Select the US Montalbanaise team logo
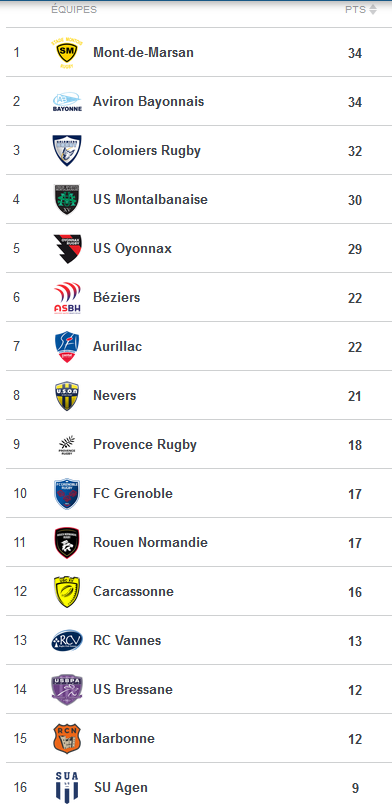 click(x=67, y=200)
